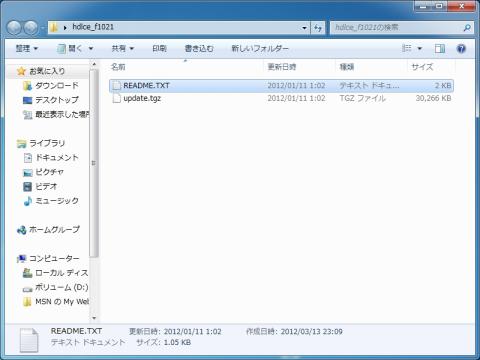Open デスクトップ in favorites
The width and height of the screenshot is (480, 360).
click(x=57, y=100)
